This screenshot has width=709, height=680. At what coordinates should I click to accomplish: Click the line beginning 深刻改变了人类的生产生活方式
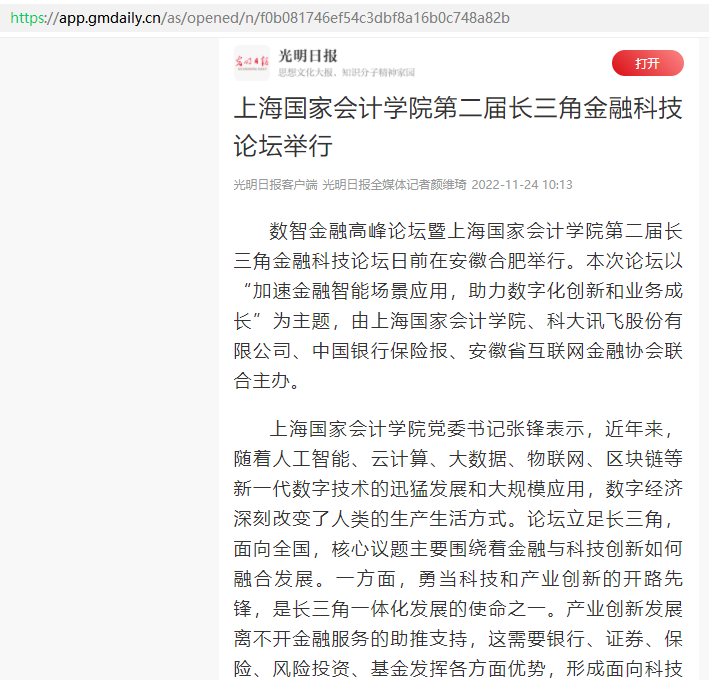point(458,519)
